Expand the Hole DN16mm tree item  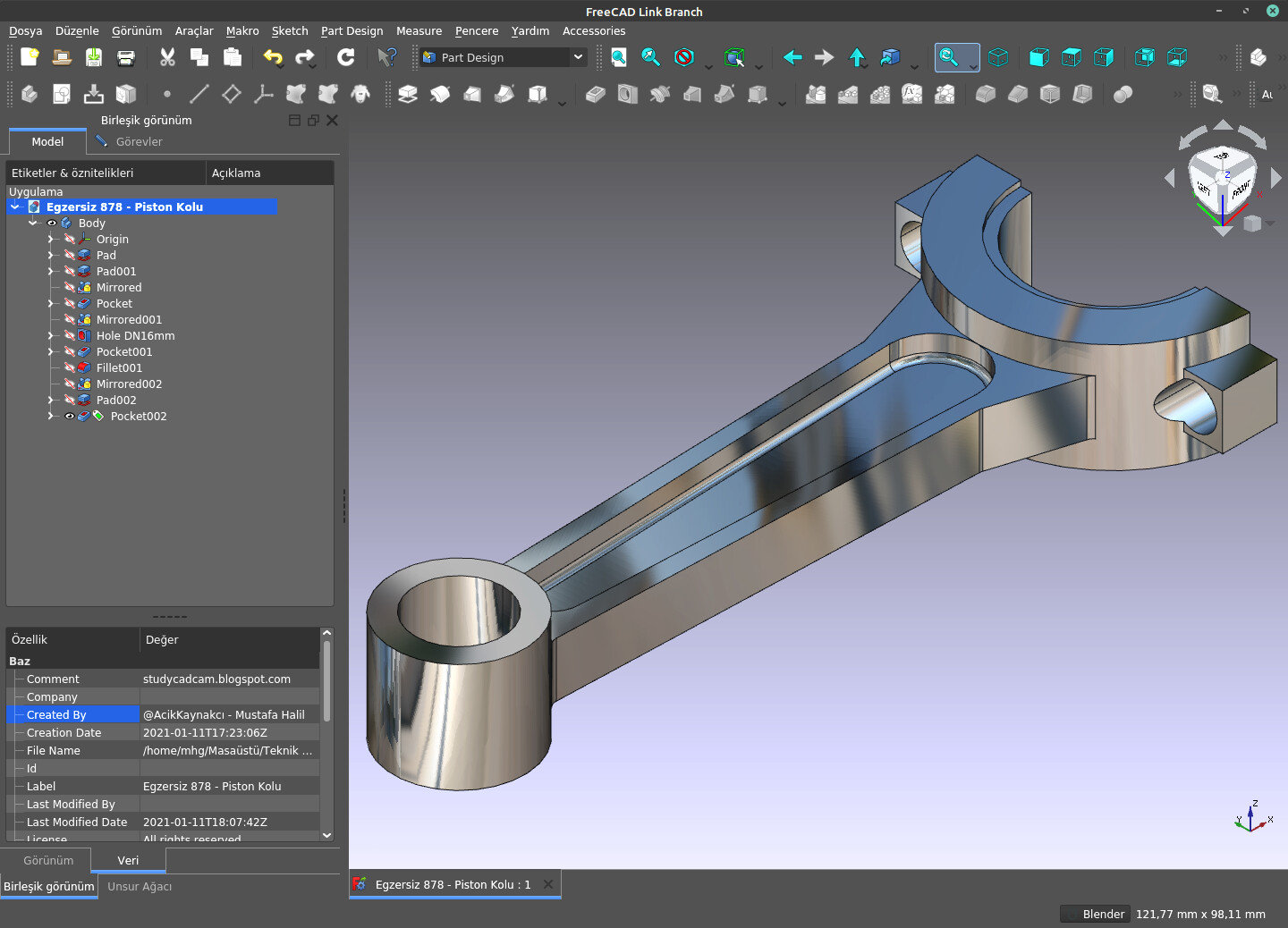(x=51, y=336)
